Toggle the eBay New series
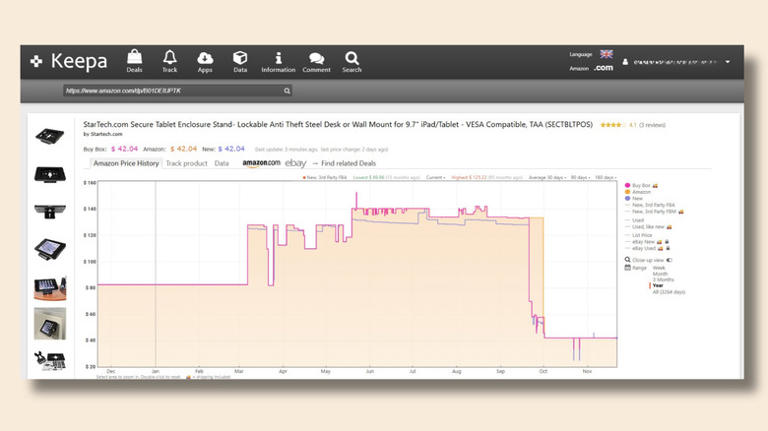The height and width of the screenshot is (431, 768). point(641,242)
